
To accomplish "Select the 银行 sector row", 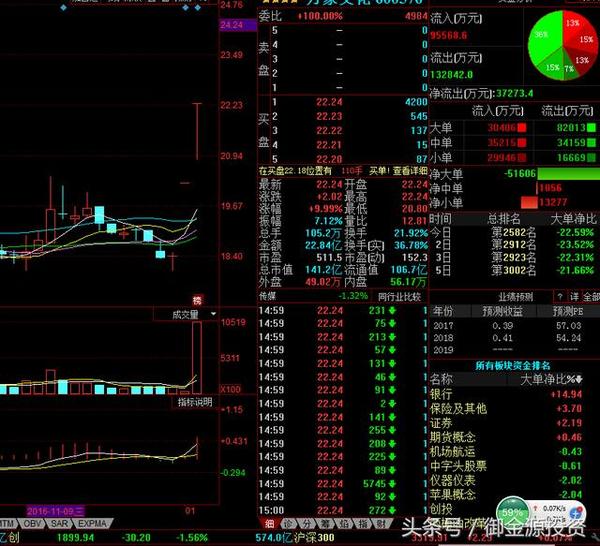I will 506,394.
